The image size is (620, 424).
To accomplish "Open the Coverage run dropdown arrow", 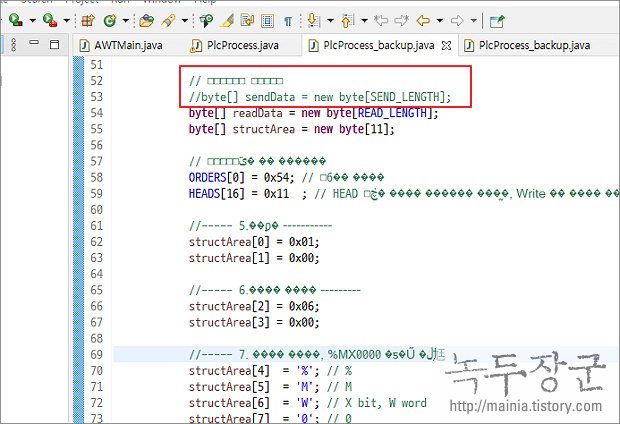I will (x=32, y=21).
